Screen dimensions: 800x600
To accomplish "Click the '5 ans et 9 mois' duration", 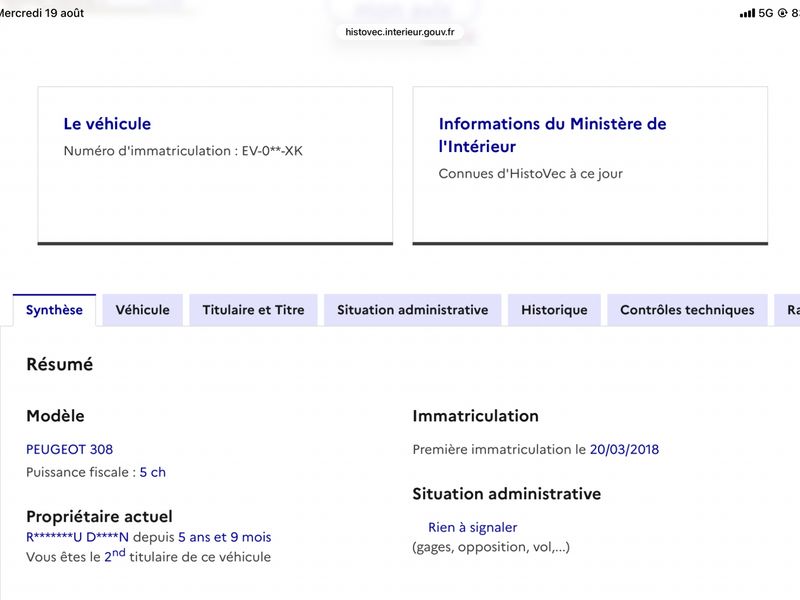I will (224, 537).
